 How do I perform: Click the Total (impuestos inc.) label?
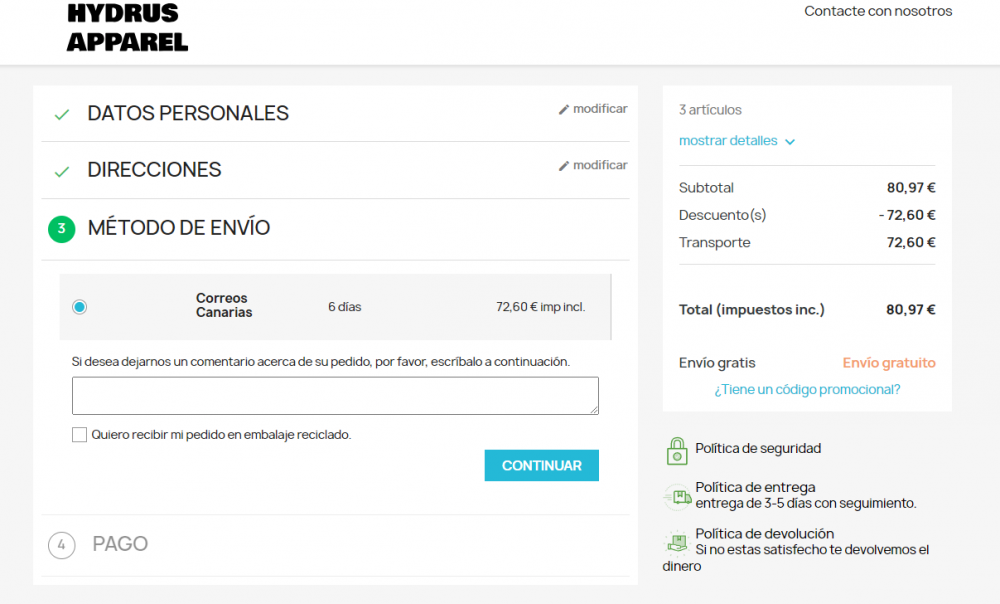751,310
